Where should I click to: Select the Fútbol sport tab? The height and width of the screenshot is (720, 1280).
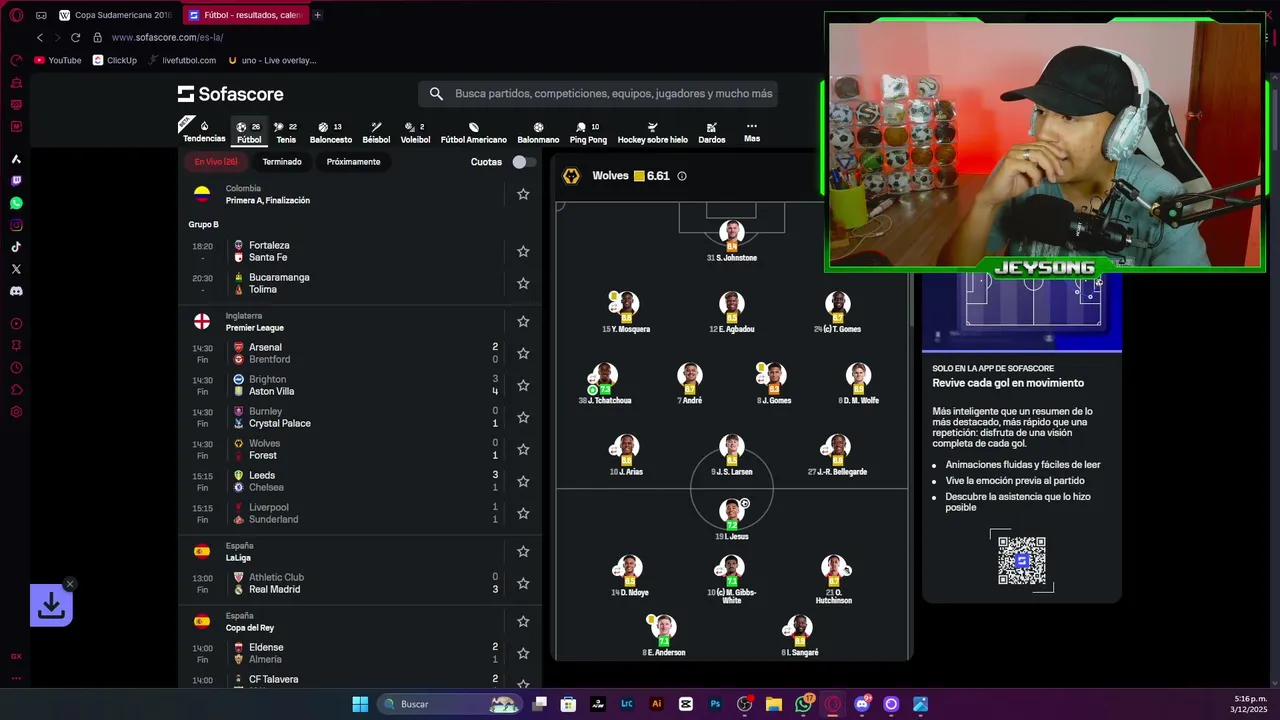[x=249, y=132]
